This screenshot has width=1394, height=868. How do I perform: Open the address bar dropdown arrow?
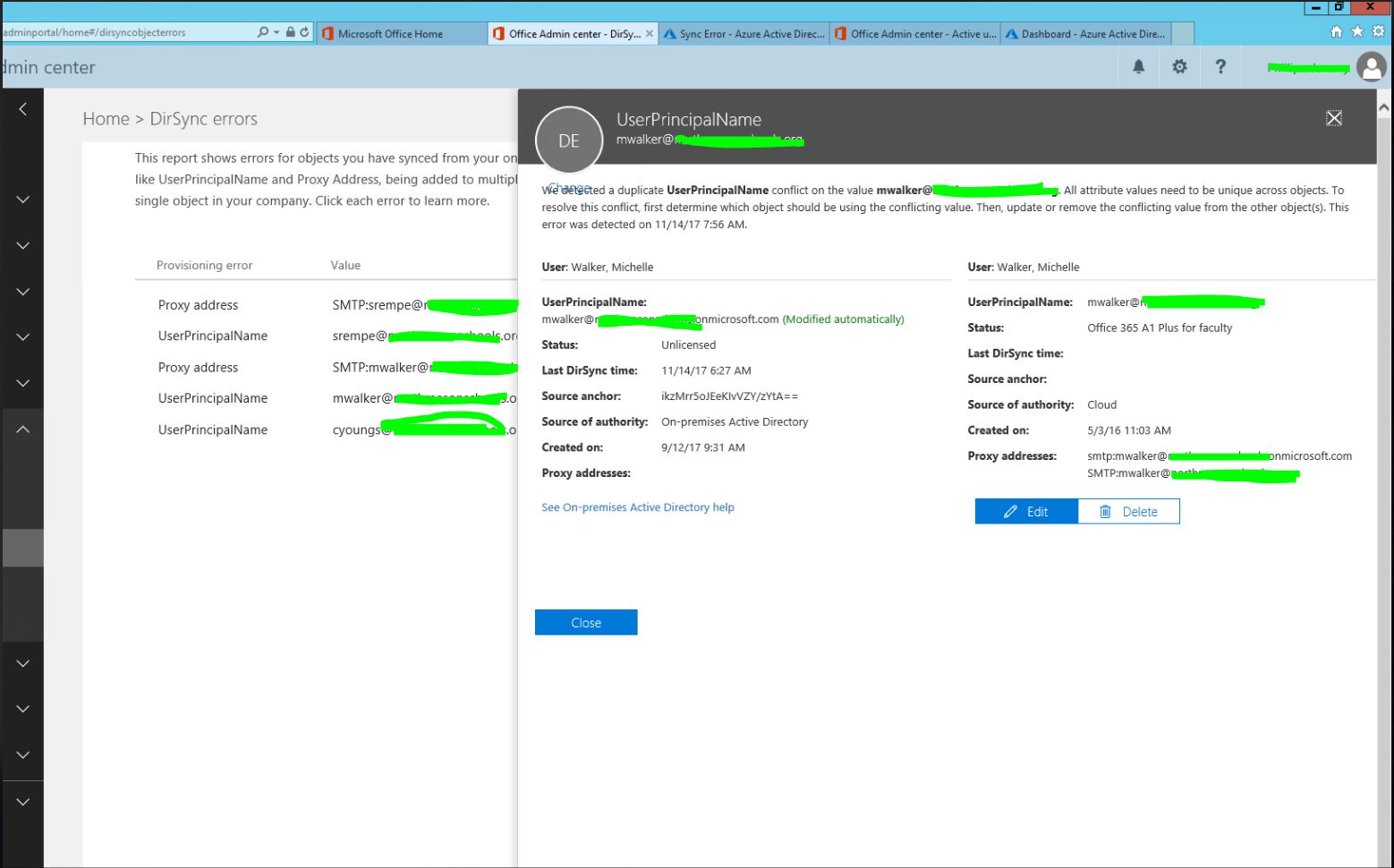(x=276, y=32)
